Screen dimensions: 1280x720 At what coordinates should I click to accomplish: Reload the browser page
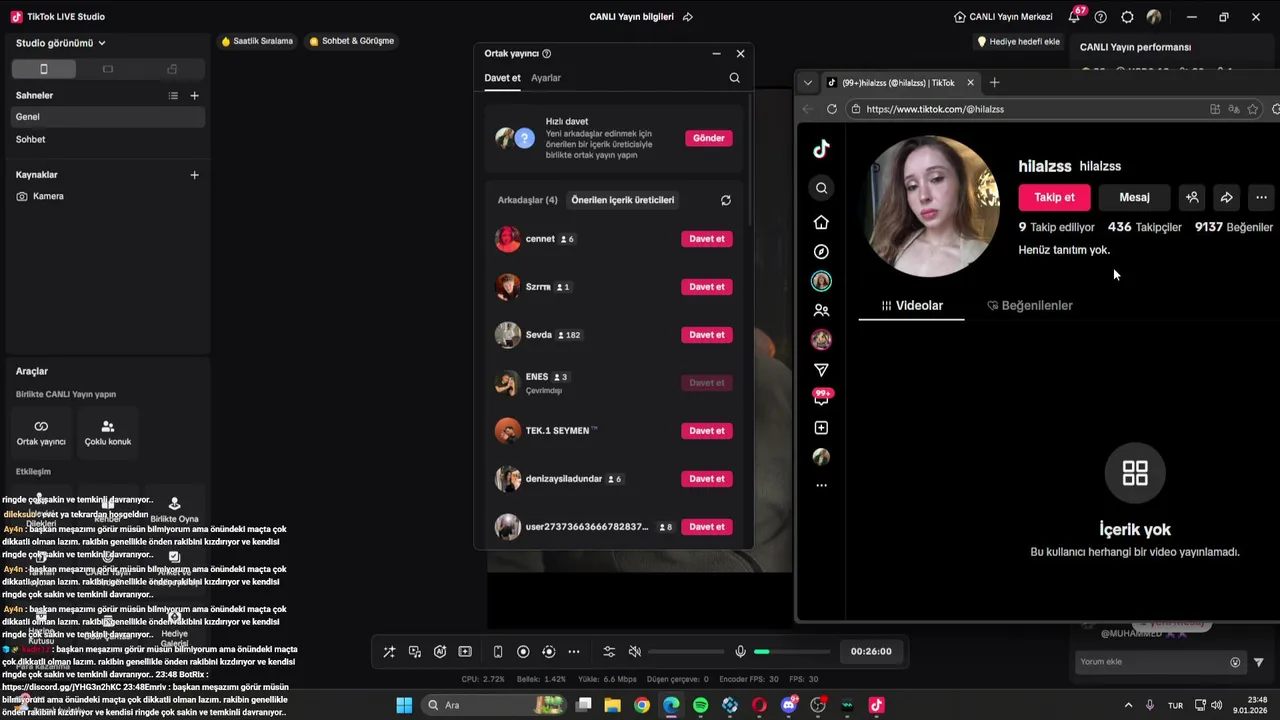tap(832, 109)
